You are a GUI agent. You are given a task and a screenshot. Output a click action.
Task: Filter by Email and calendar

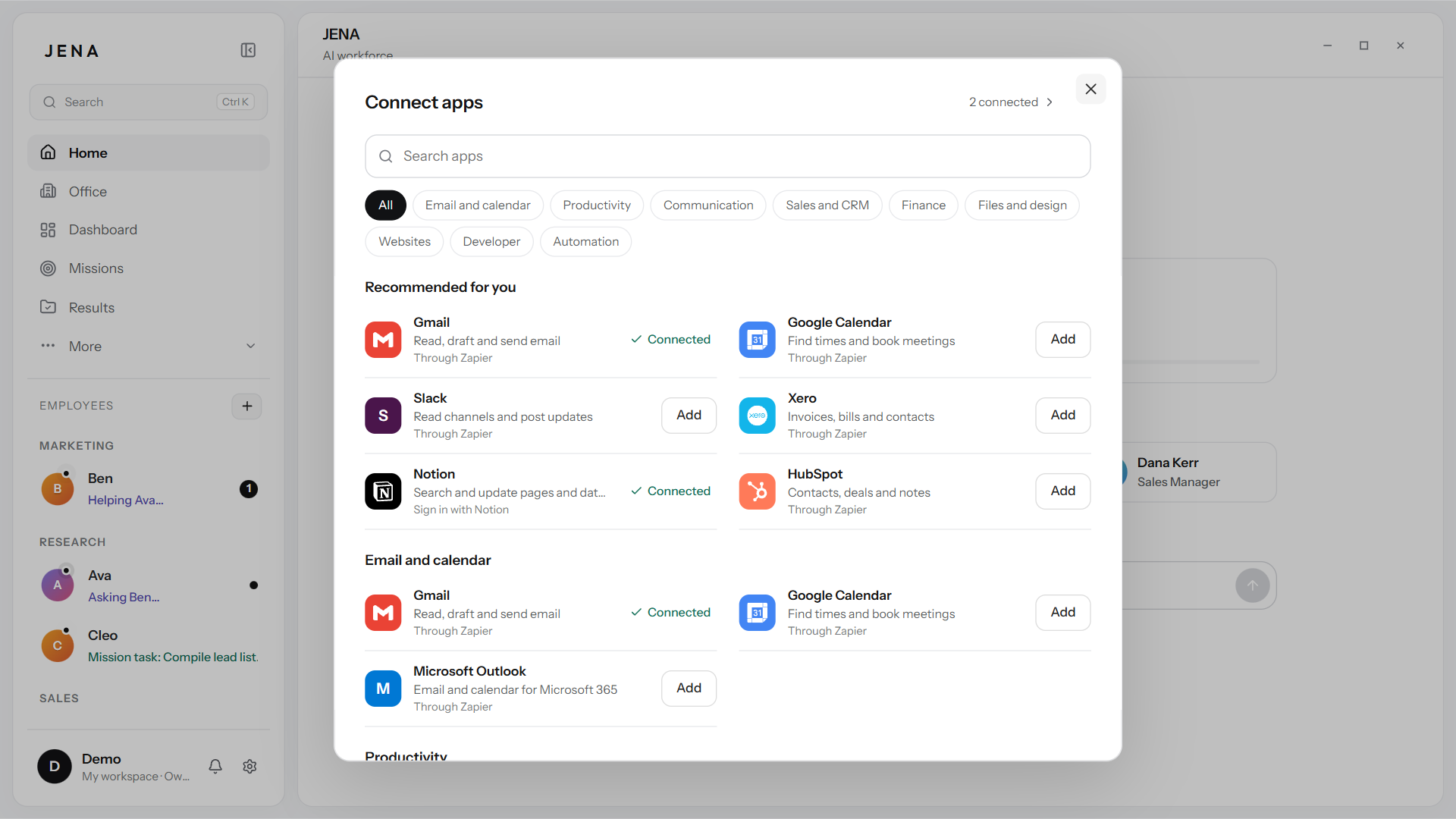[x=478, y=205]
